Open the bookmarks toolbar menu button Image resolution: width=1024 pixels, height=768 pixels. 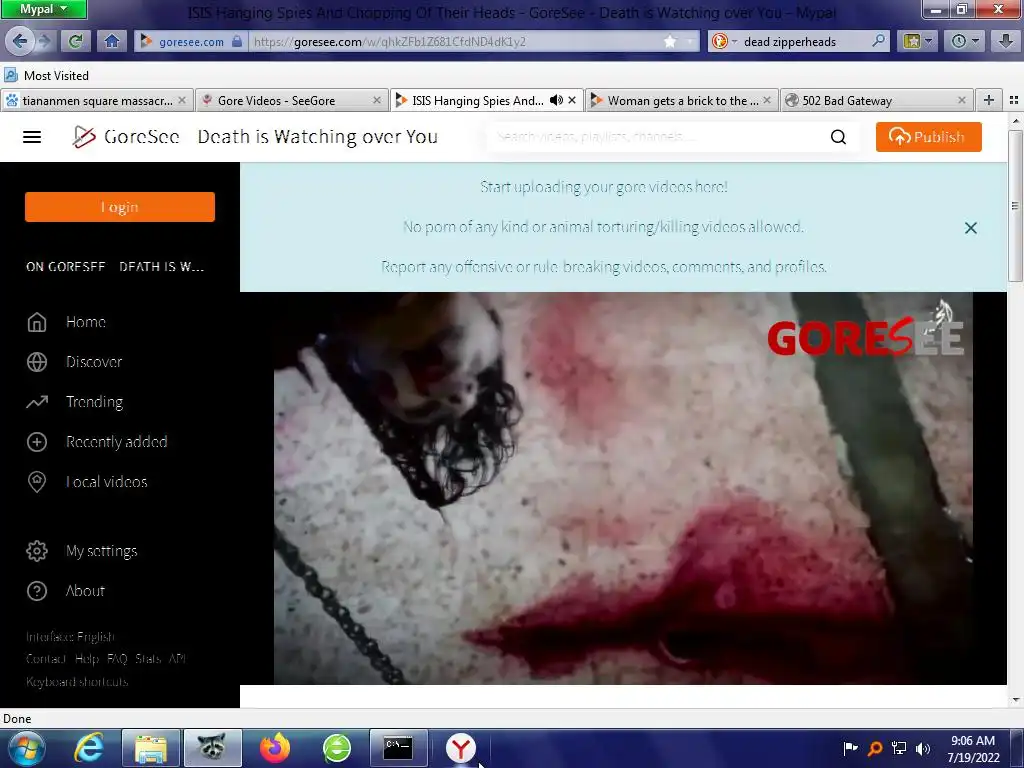[x=917, y=42]
